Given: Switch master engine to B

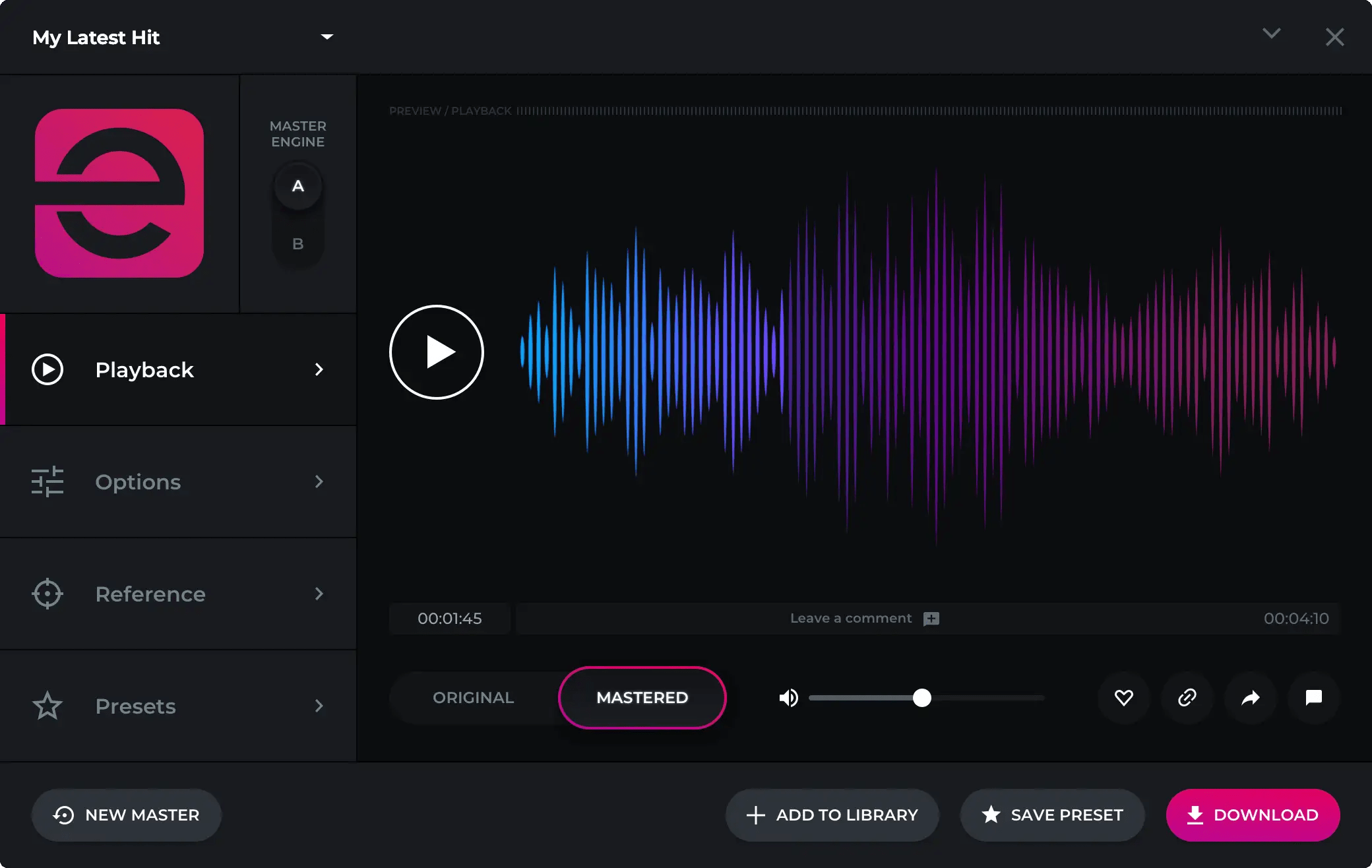Looking at the screenshot, I should pyautogui.click(x=298, y=244).
